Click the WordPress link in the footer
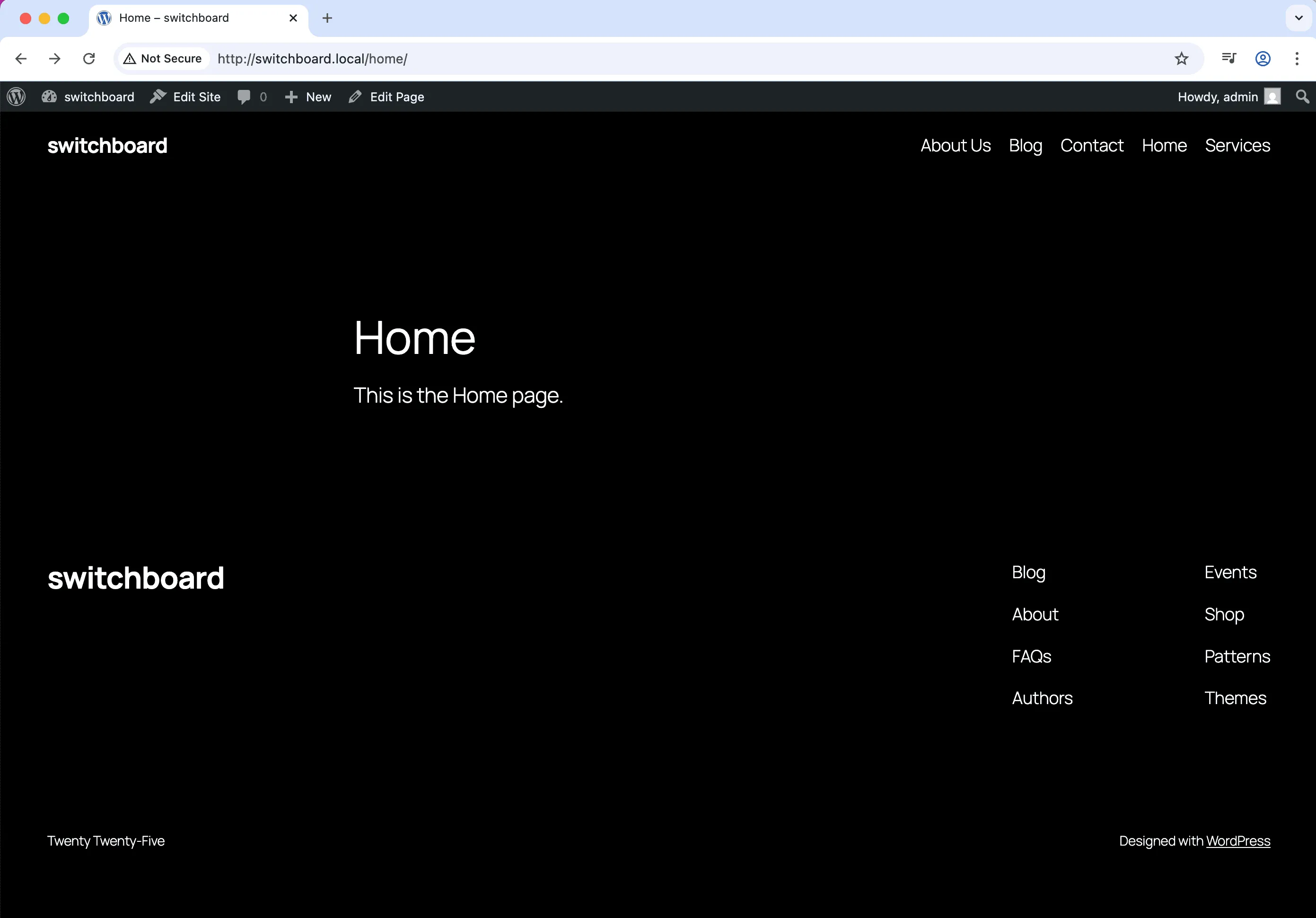 pyautogui.click(x=1237, y=840)
